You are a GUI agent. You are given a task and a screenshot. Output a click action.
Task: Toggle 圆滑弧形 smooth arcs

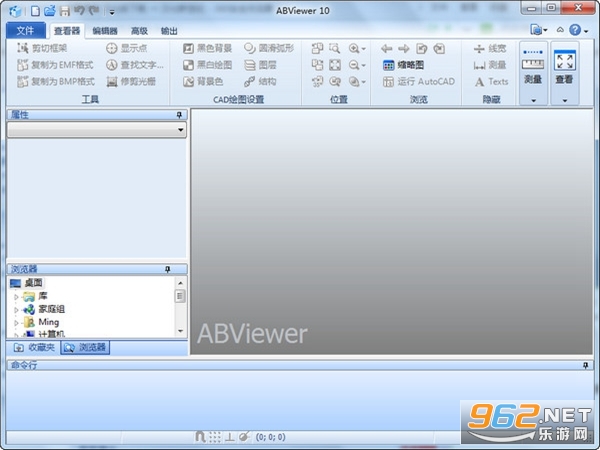(x=269, y=48)
